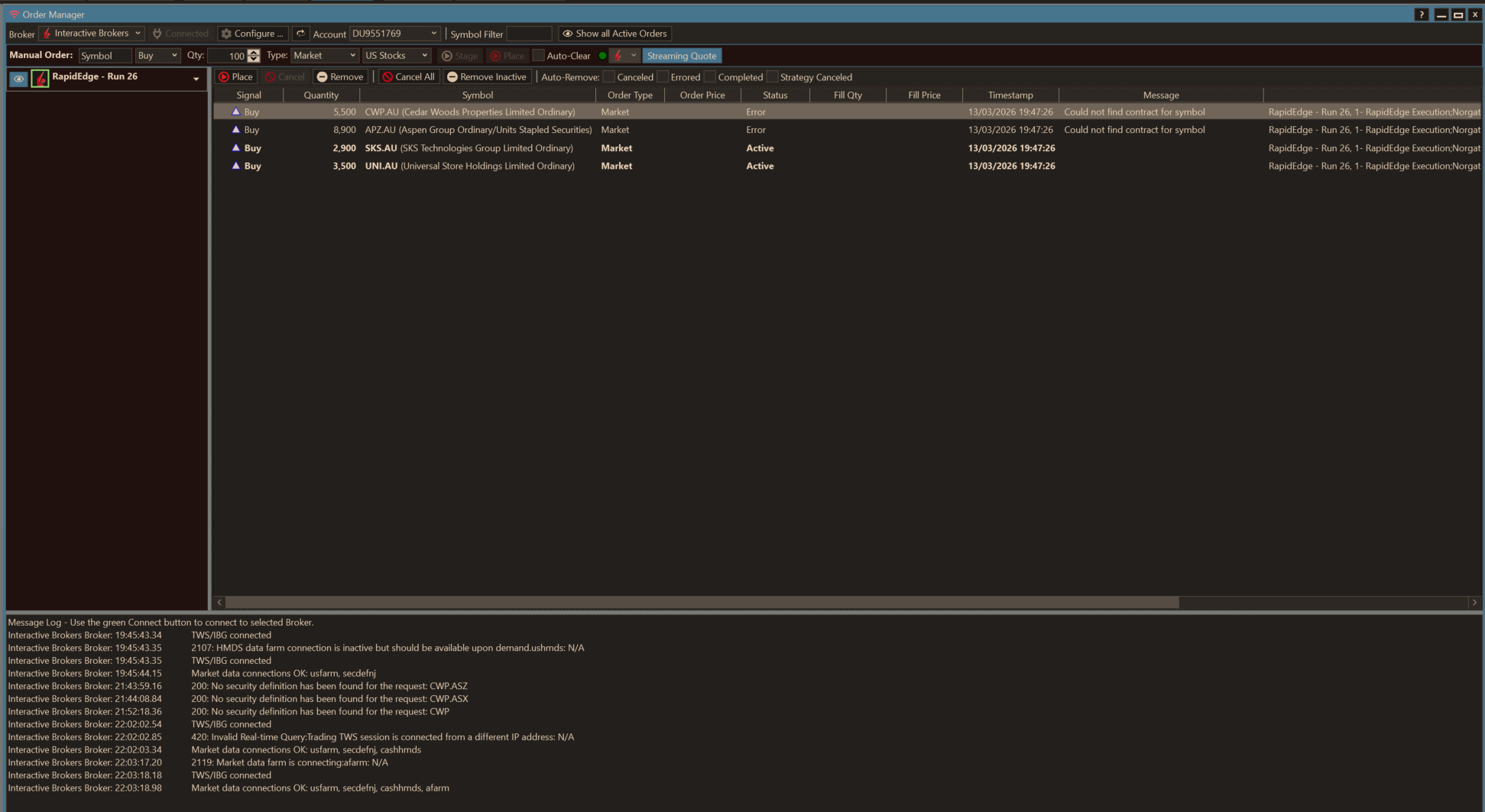Click Remove Inactive orders

tap(486, 77)
